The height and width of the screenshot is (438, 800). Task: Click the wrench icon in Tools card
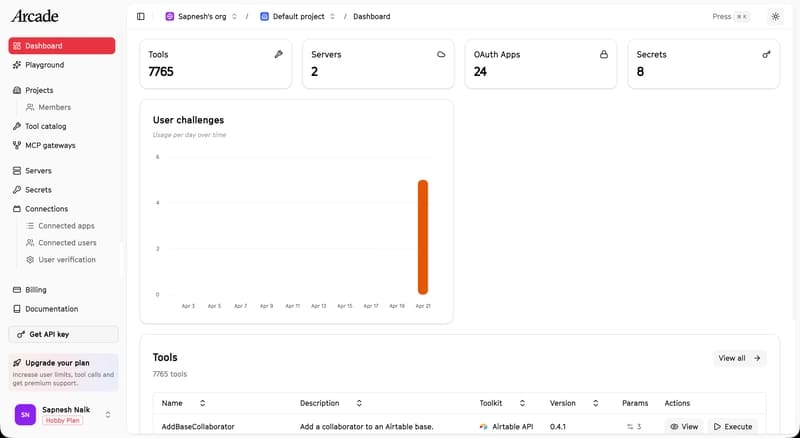[278, 55]
